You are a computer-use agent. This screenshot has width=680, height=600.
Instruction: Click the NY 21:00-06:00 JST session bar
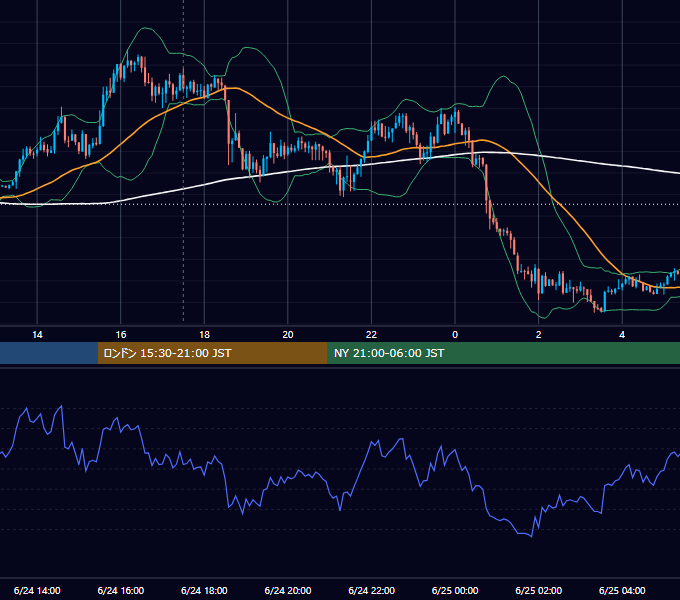click(503, 353)
